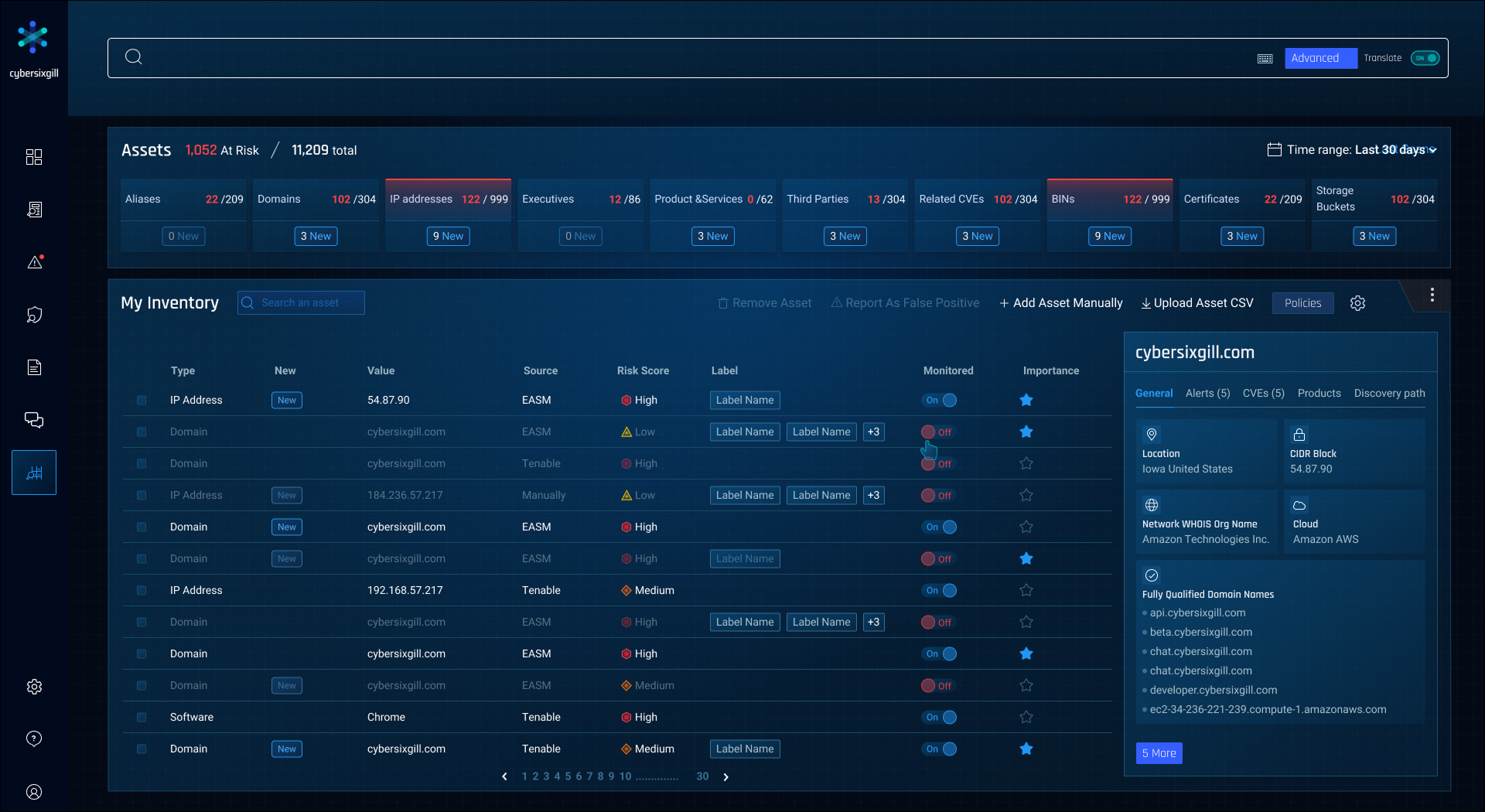Open the Discovery path tab
The height and width of the screenshot is (812, 1485).
pos(1389,393)
